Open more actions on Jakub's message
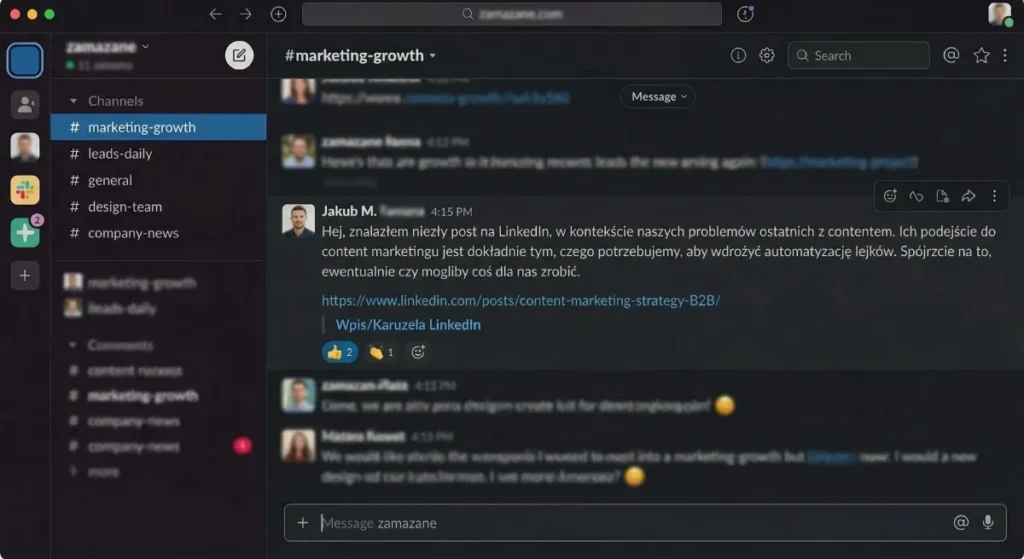This screenshot has height=559, width=1024. (x=995, y=196)
